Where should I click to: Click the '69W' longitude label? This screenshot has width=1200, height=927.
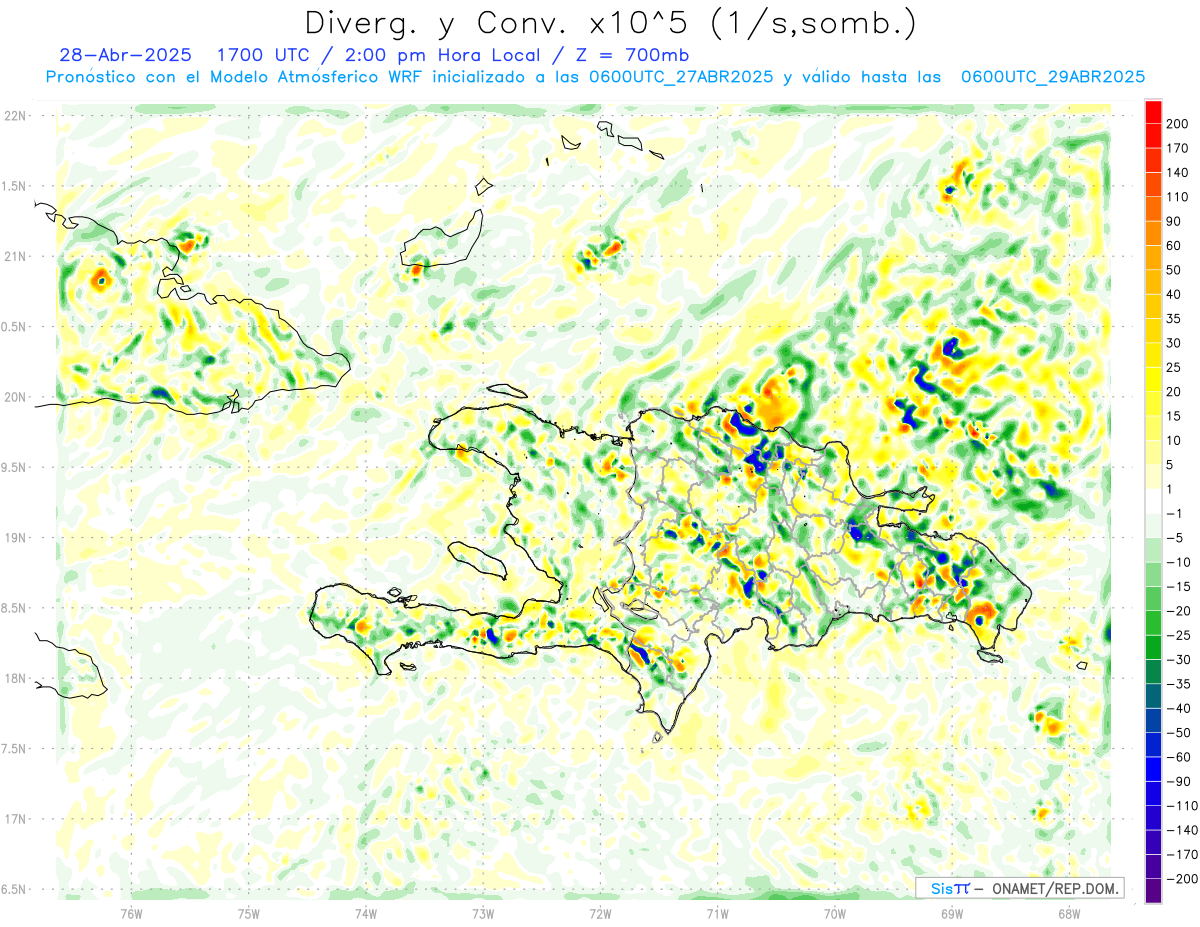[952, 912]
